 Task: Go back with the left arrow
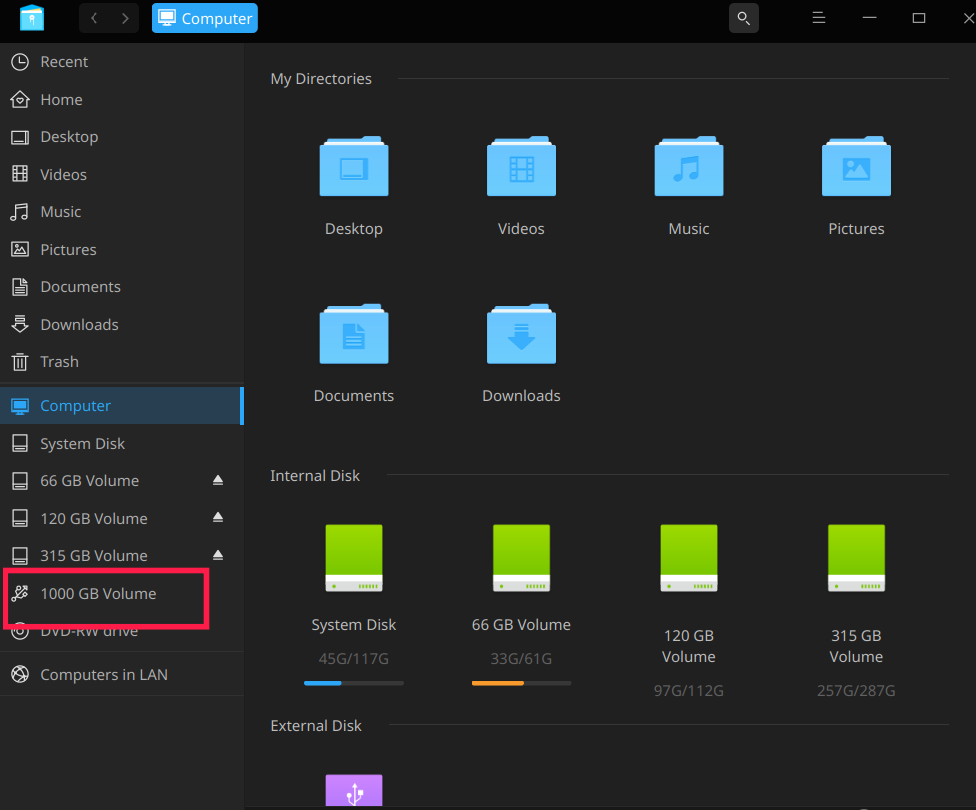[94, 18]
